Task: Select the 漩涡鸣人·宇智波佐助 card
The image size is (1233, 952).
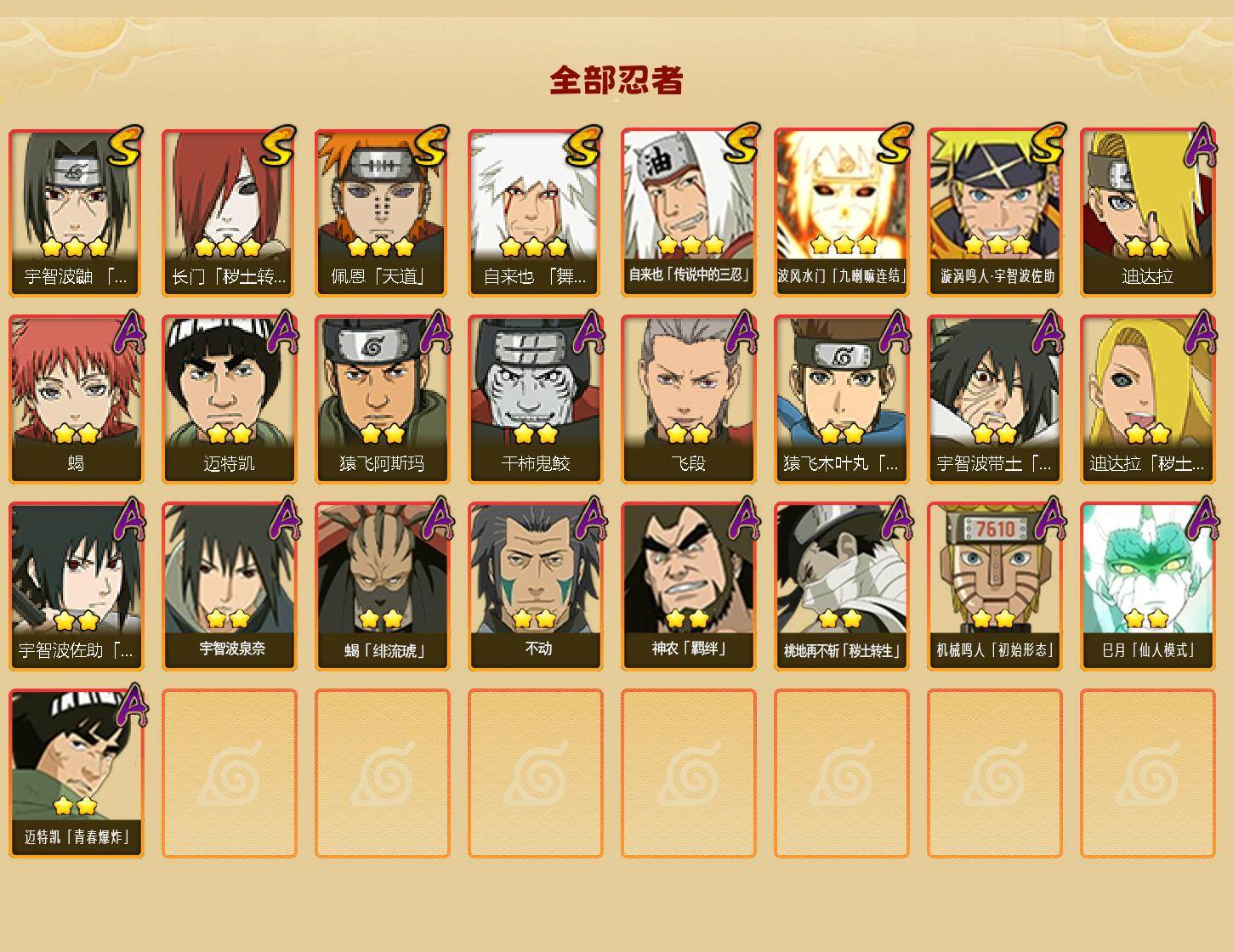Action: click(994, 212)
